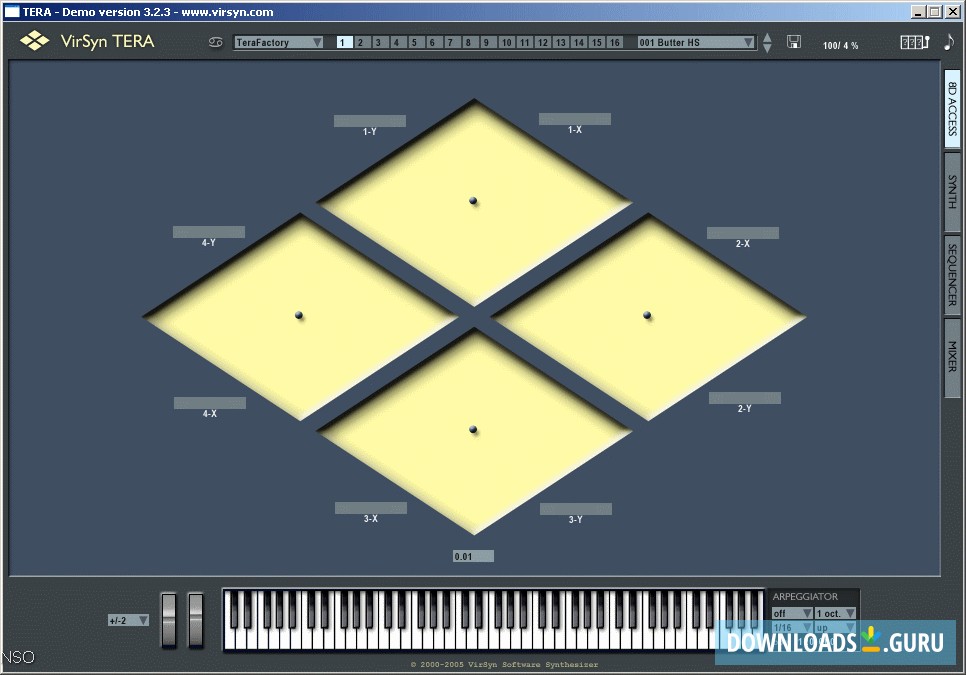Select MIDI channel 14
Viewport: 966px width, 675px height.
(x=578, y=42)
